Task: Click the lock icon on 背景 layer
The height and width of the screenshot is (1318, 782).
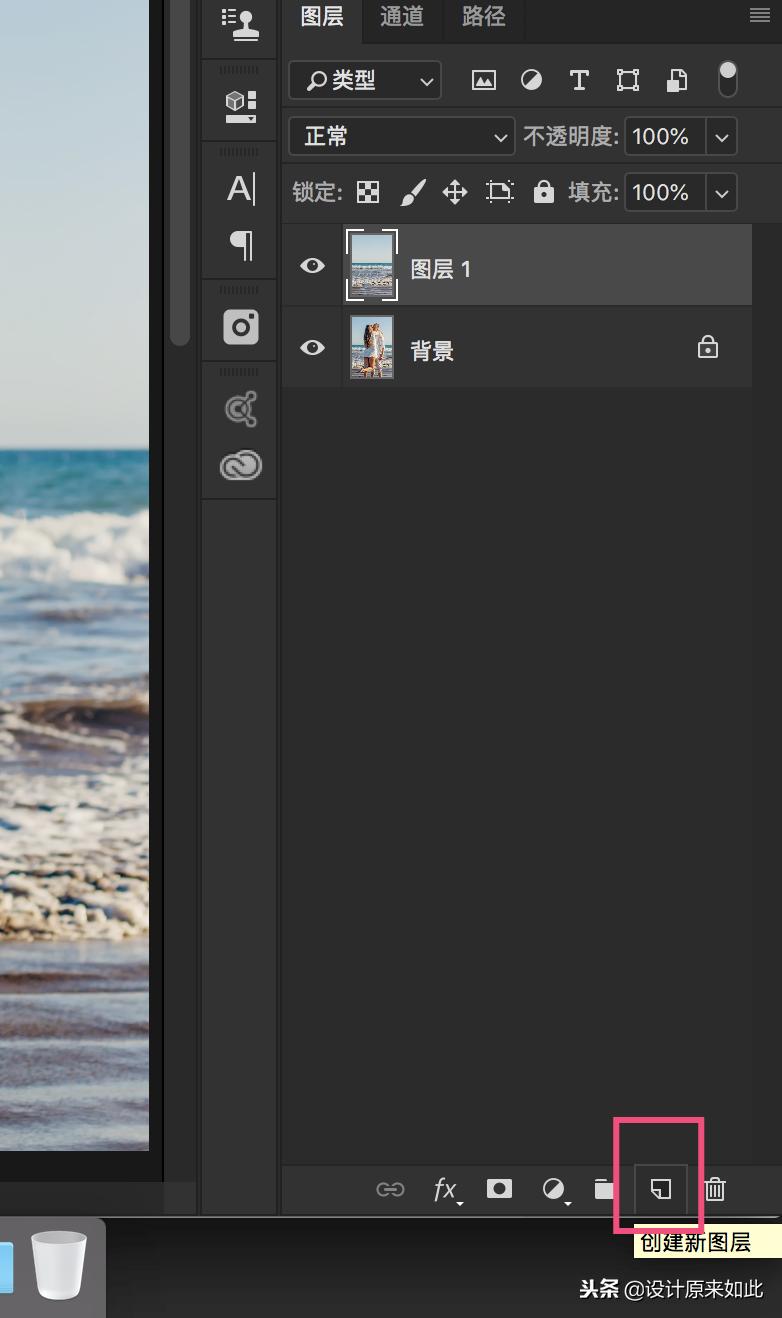Action: coord(708,347)
